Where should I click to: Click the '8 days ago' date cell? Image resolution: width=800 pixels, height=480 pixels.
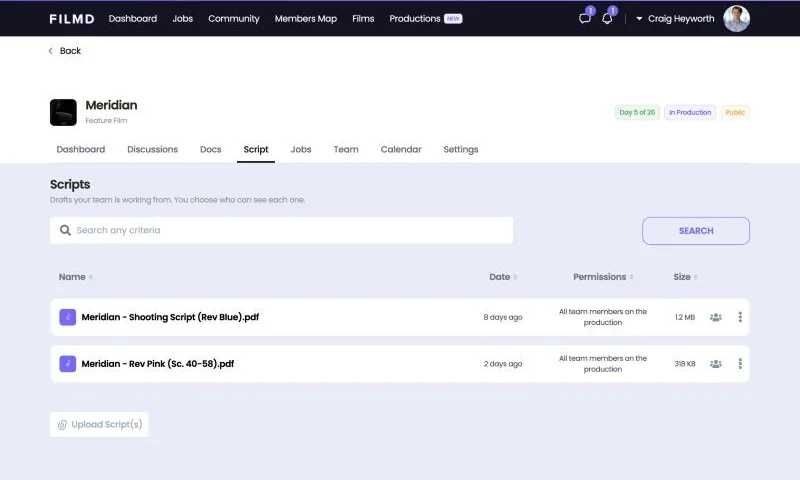click(503, 317)
